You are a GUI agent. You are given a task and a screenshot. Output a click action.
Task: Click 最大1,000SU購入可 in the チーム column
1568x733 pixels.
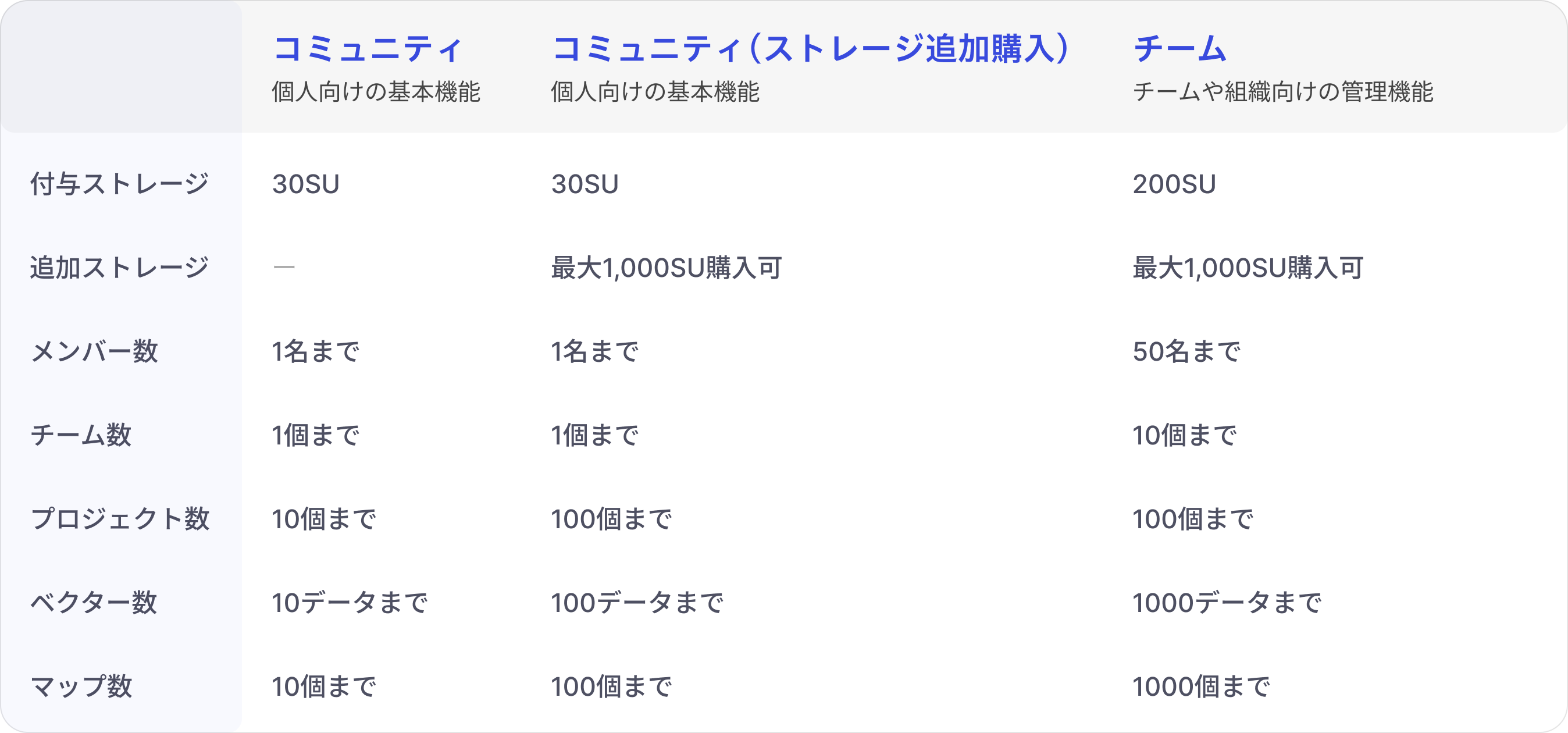click(1247, 267)
